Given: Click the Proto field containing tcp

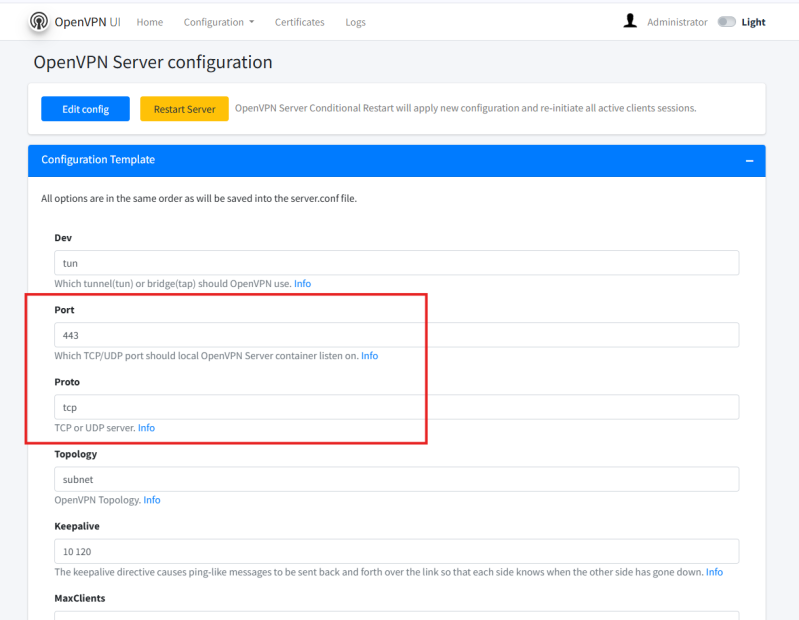Looking at the screenshot, I should point(396,407).
